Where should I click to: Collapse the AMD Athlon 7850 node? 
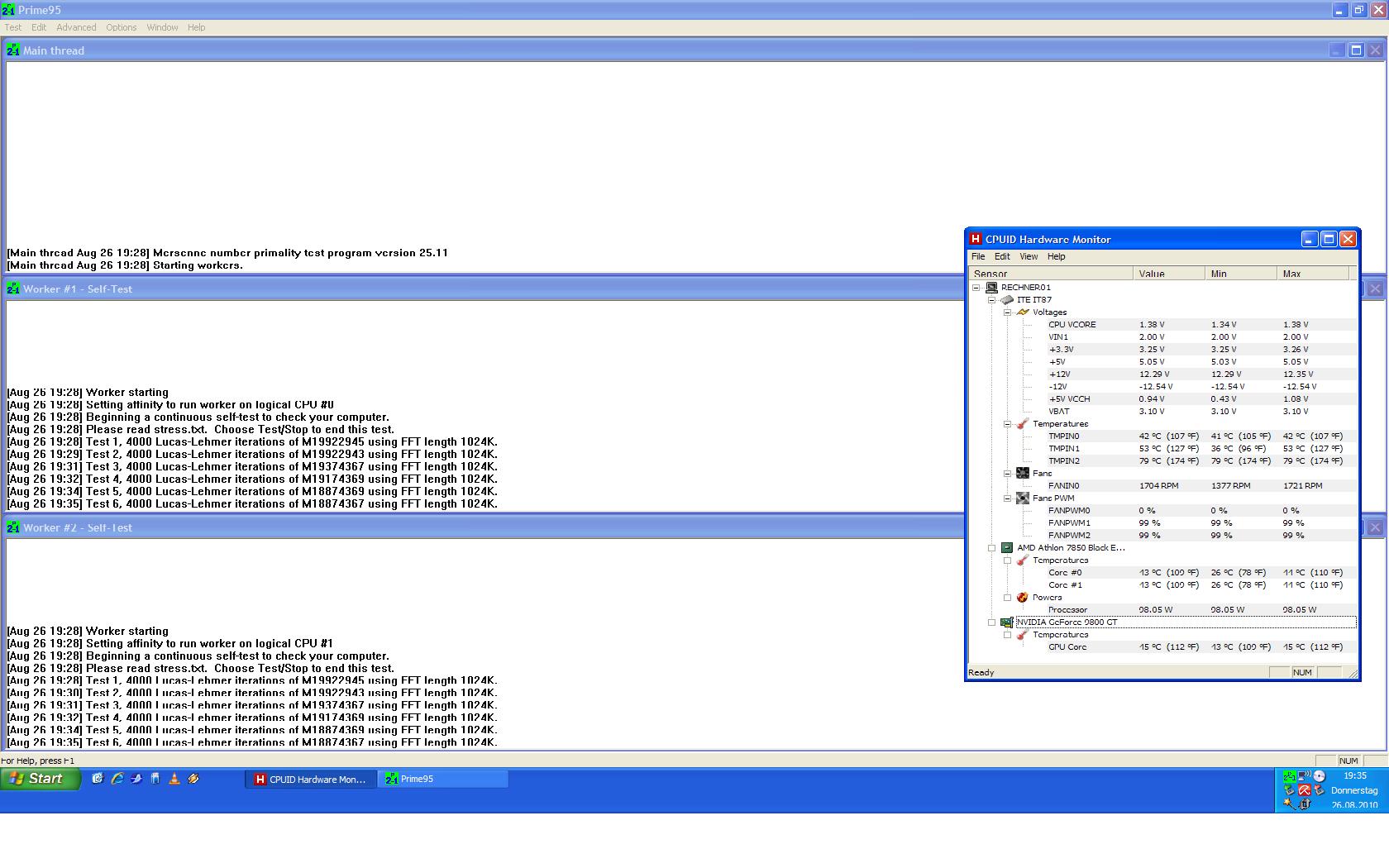click(x=991, y=548)
